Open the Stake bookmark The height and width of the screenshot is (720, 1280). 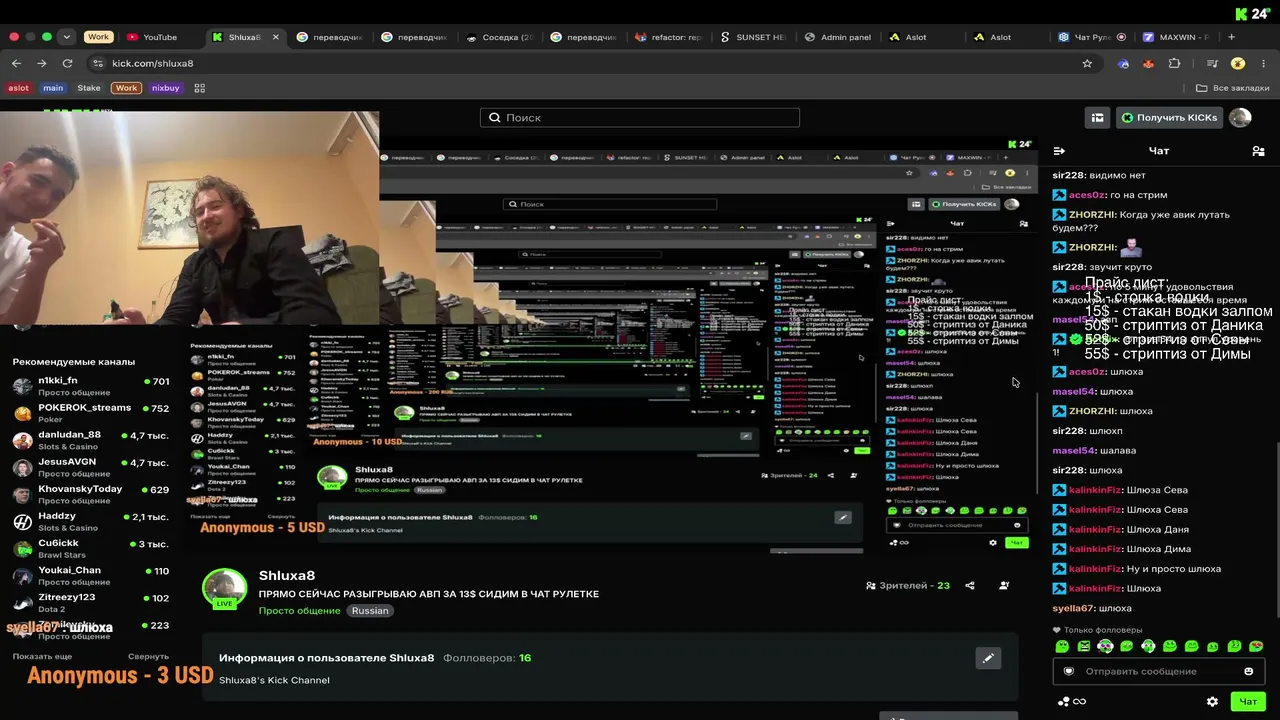click(x=89, y=88)
